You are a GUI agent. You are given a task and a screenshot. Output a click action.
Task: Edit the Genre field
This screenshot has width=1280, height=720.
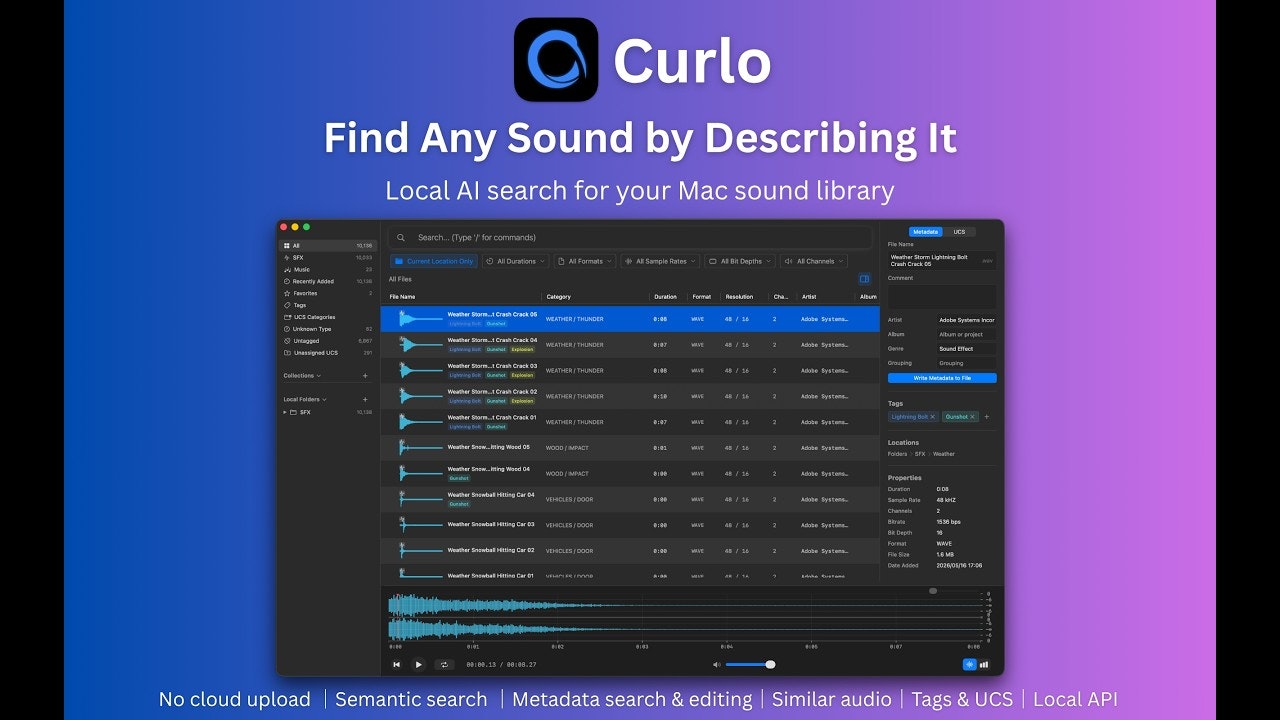[x=966, y=349]
